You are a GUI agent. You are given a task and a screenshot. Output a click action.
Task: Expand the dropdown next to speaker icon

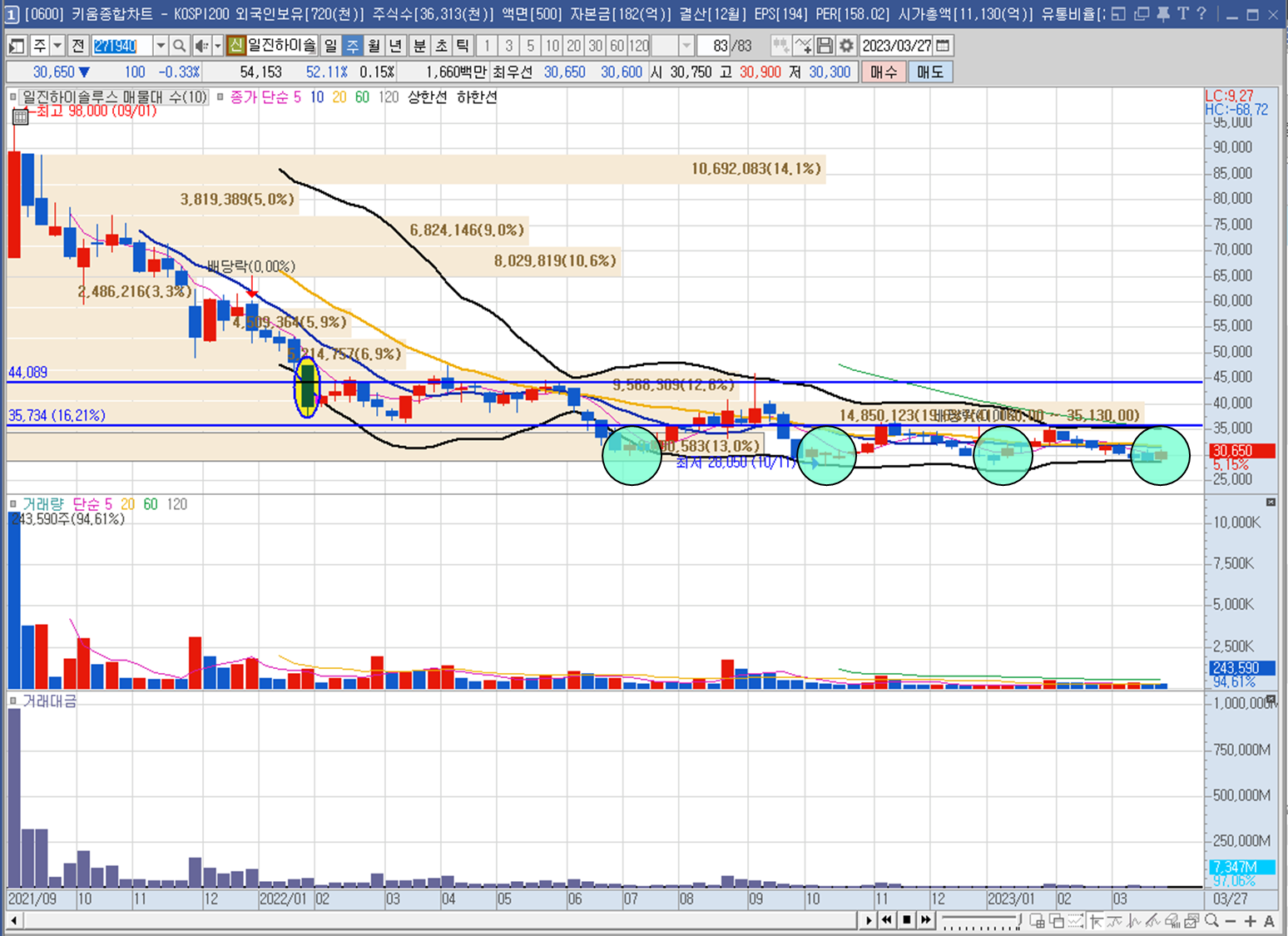pyautogui.click(x=218, y=46)
